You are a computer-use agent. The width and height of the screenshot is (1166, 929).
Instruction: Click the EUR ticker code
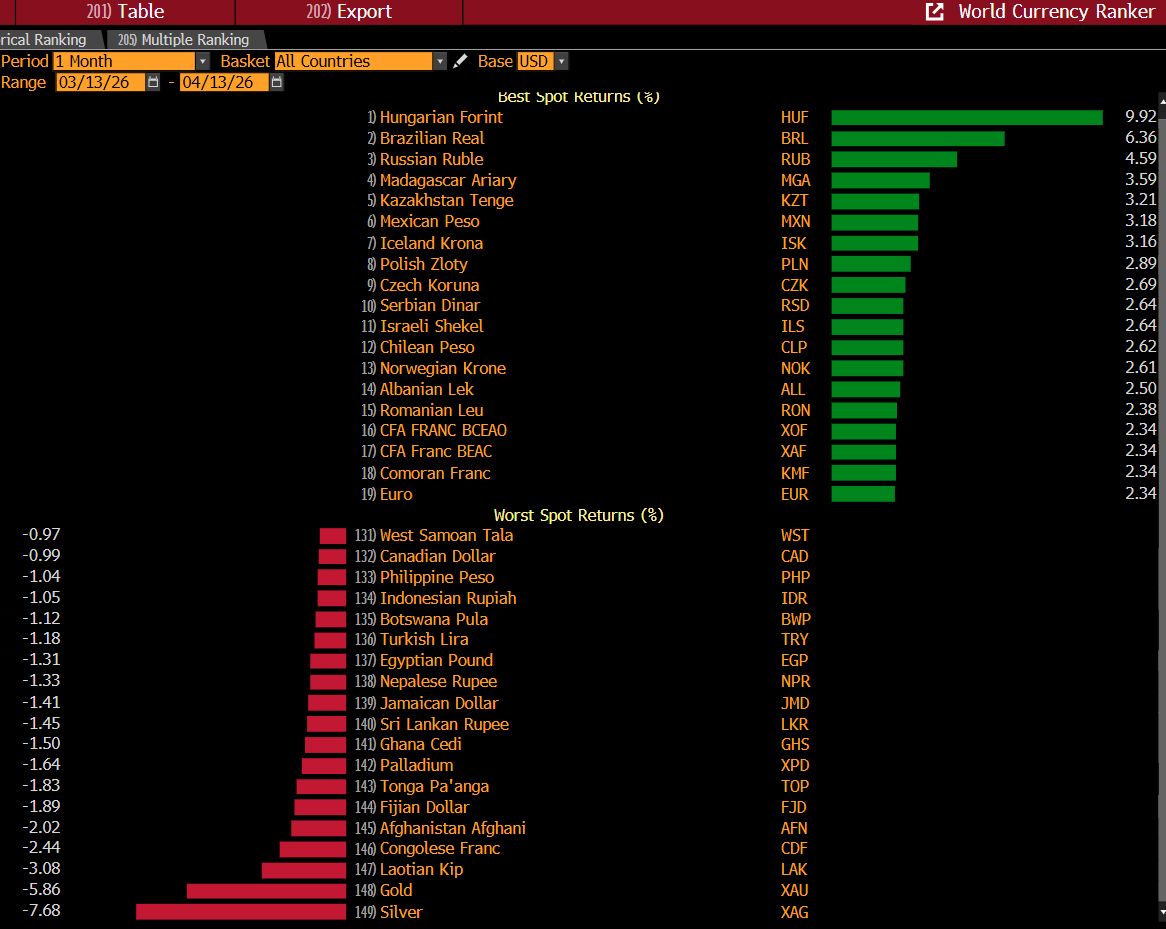pos(794,495)
